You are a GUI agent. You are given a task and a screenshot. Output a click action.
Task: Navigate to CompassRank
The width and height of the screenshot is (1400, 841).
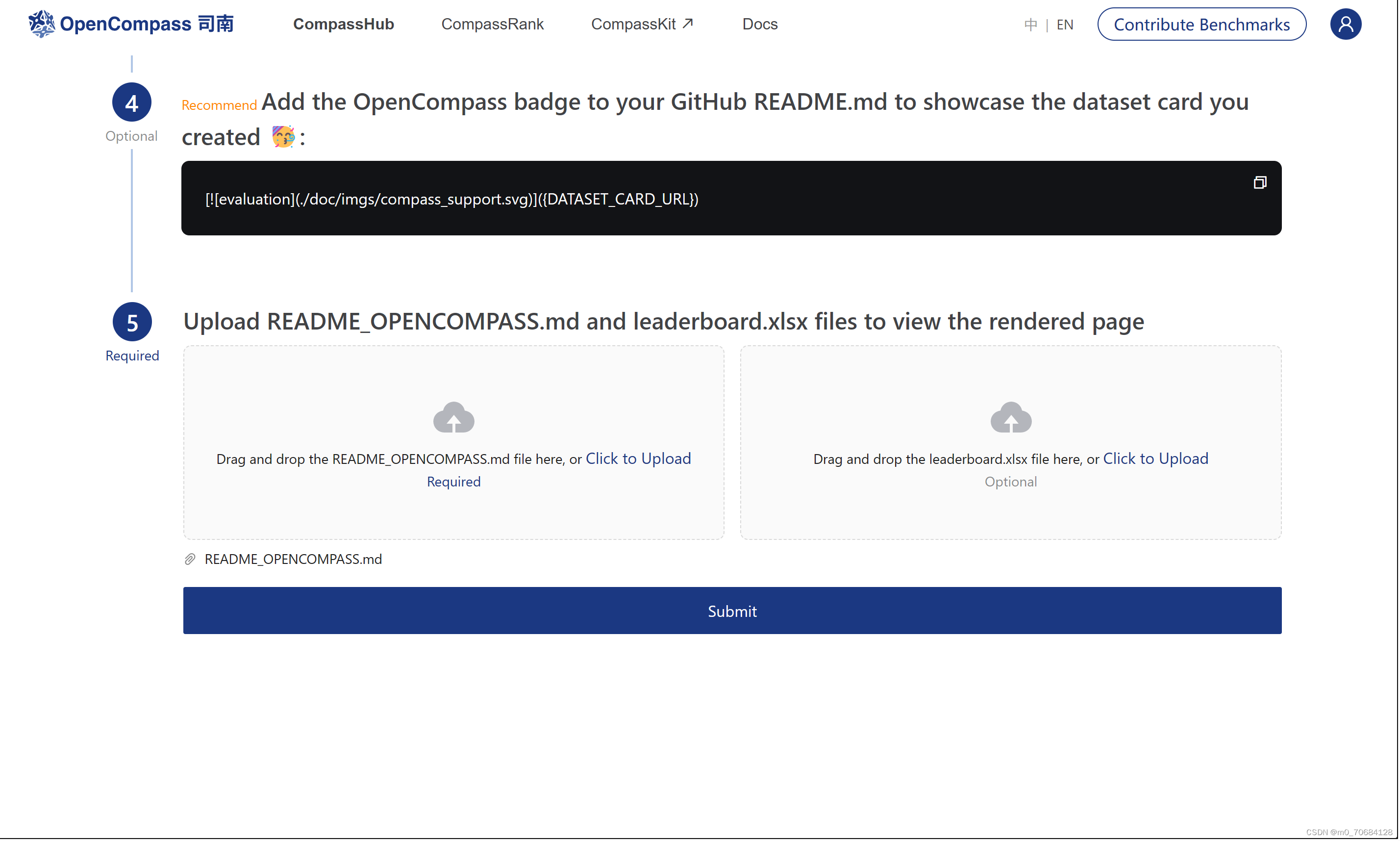(492, 24)
